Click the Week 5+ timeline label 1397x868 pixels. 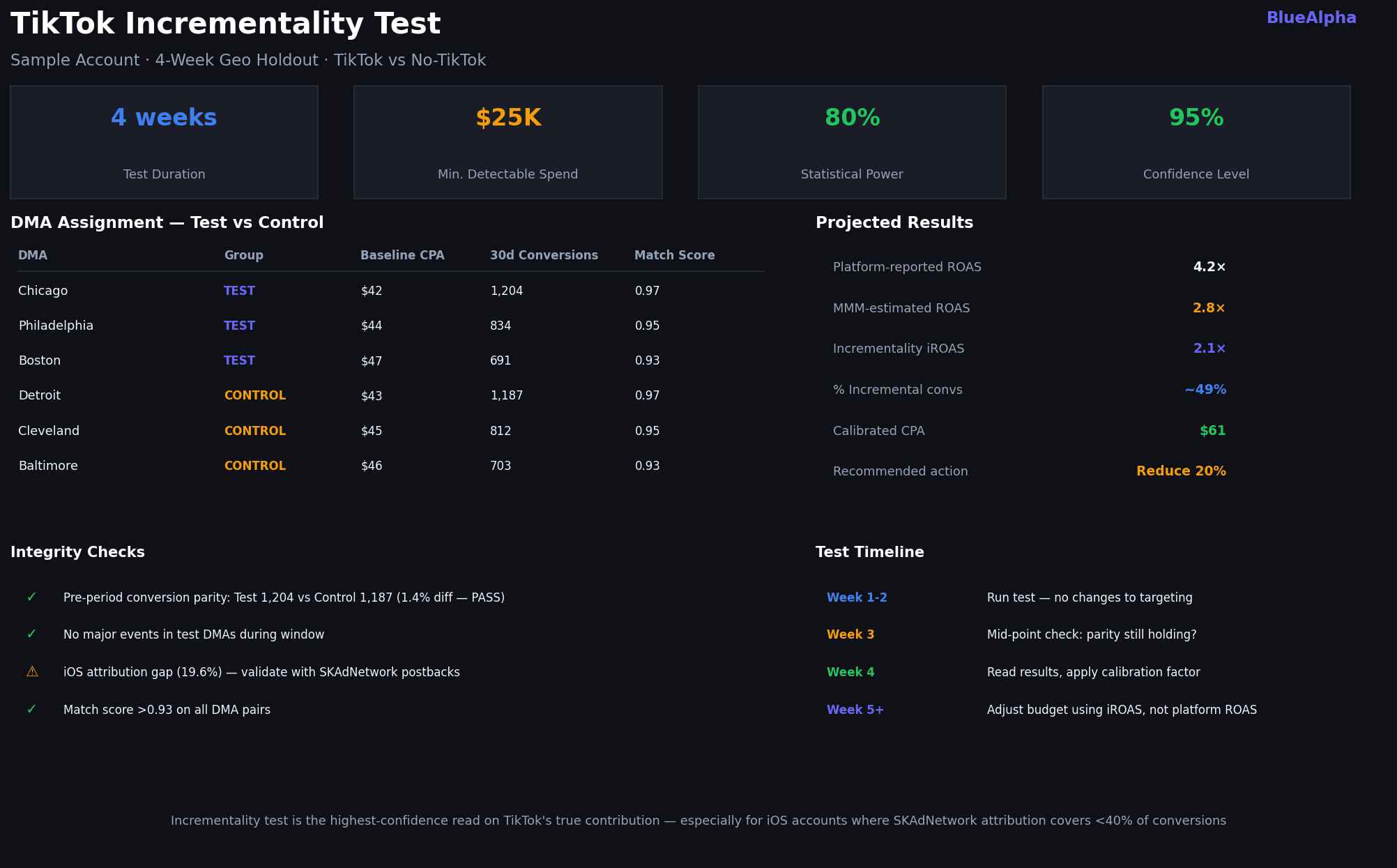(855, 710)
